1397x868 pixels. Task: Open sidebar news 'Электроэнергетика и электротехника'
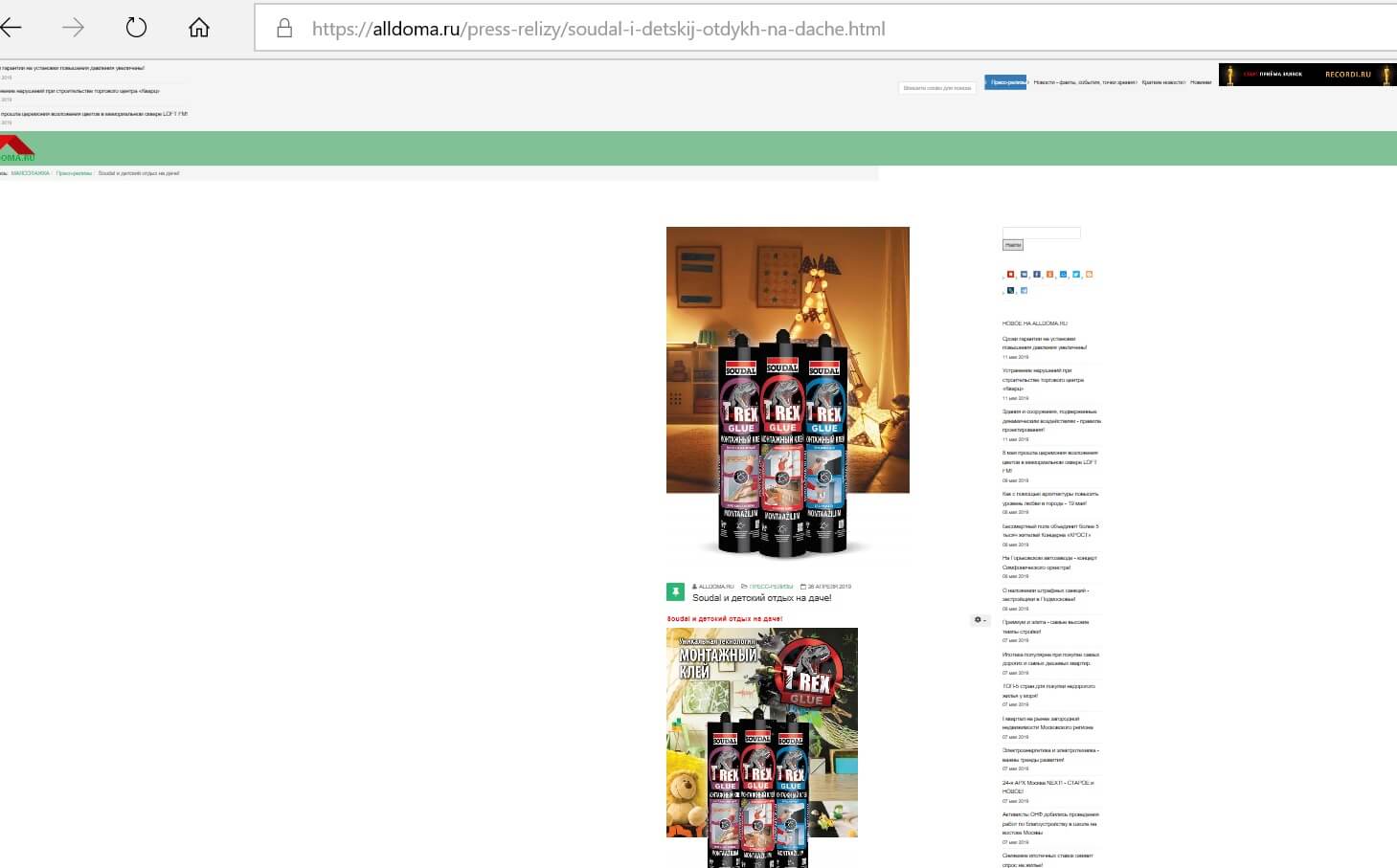point(1050,755)
